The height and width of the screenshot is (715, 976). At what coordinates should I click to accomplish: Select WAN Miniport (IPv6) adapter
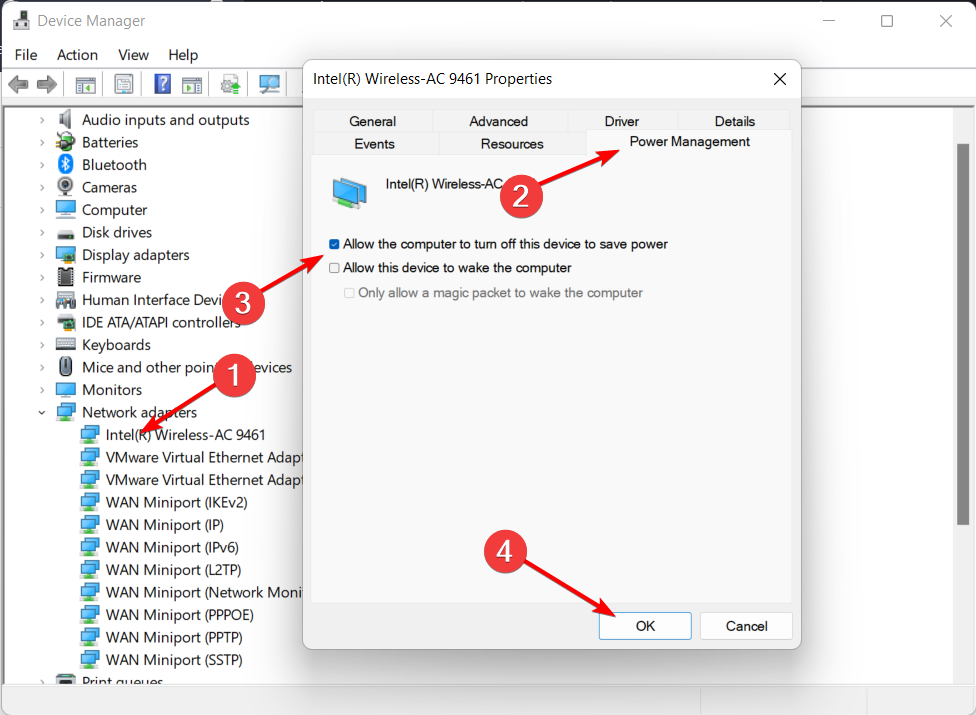pos(172,548)
